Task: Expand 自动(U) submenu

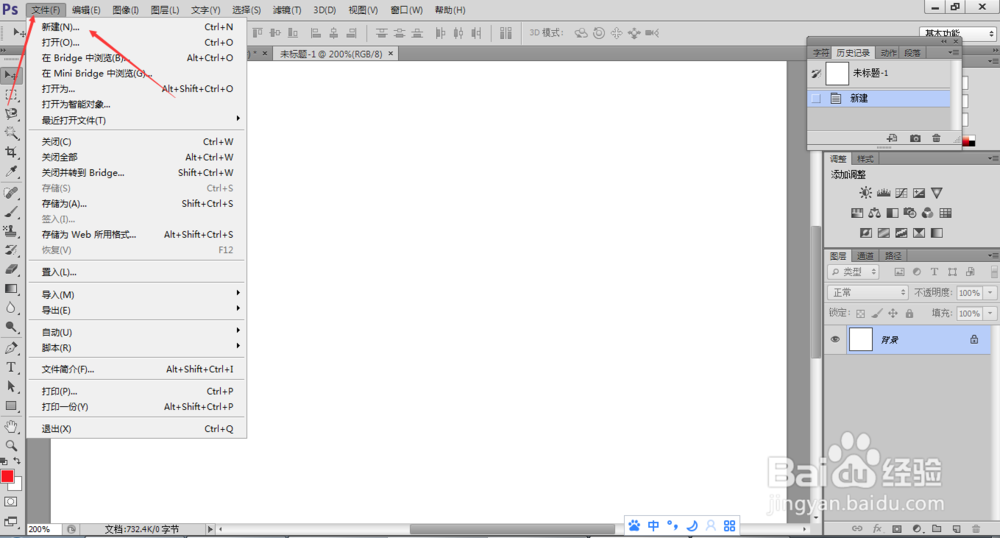Action: pyautogui.click(x=136, y=332)
